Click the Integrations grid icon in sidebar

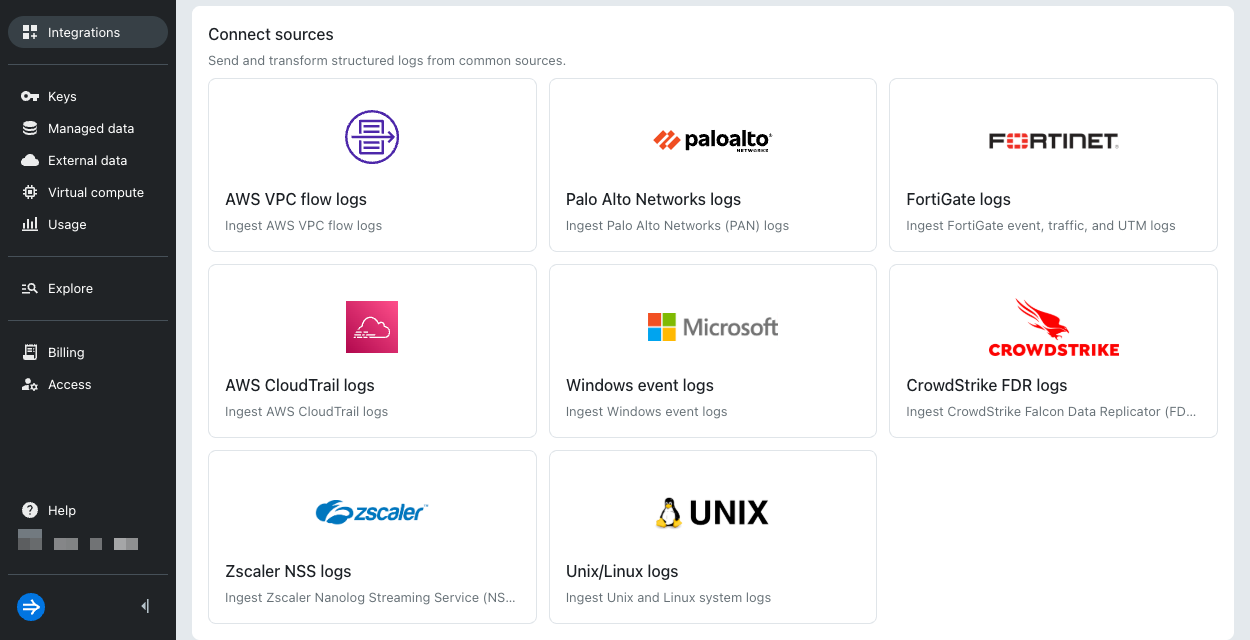(x=30, y=32)
